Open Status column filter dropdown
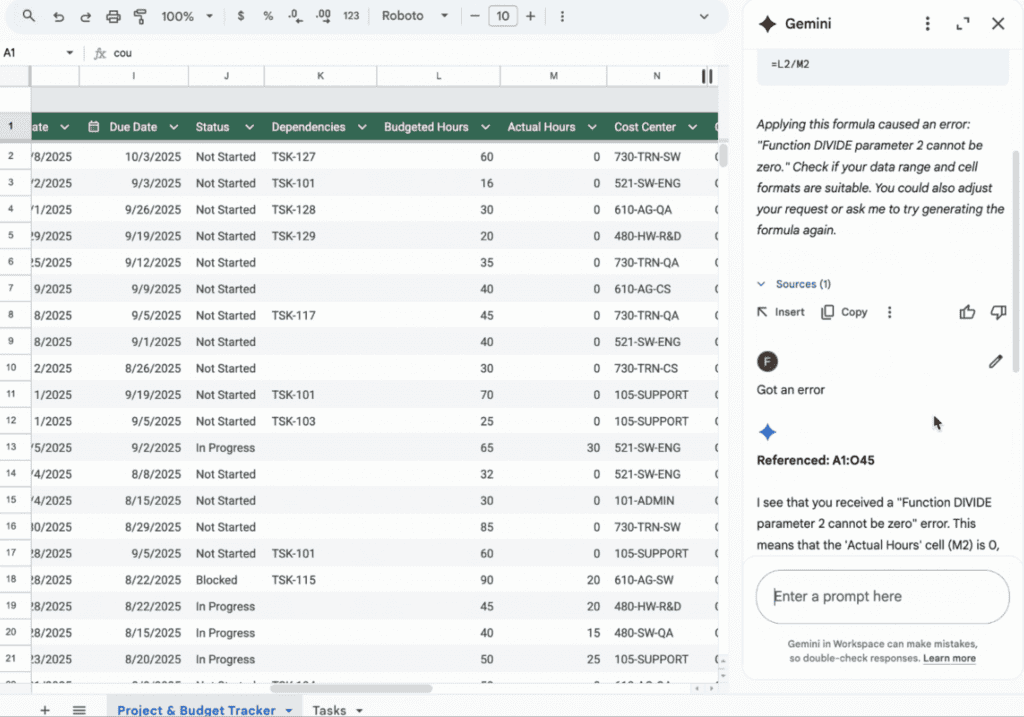This screenshot has height=717, width=1024. [249, 127]
